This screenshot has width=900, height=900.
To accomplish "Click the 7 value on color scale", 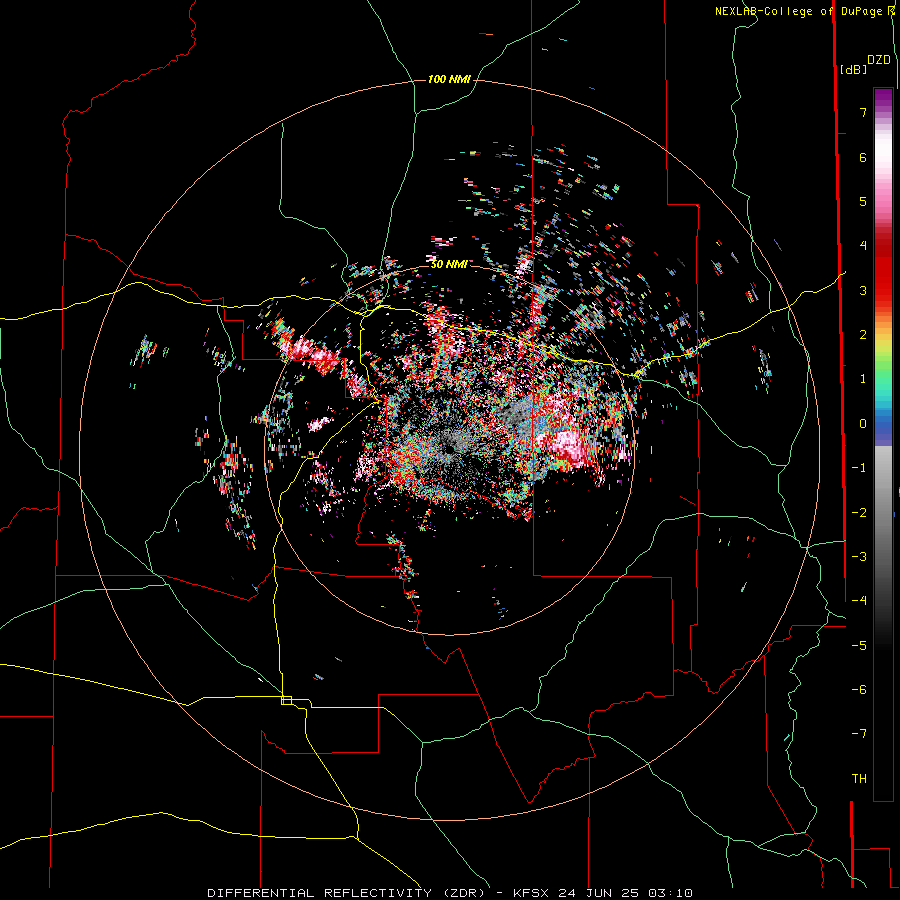I will click(863, 112).
